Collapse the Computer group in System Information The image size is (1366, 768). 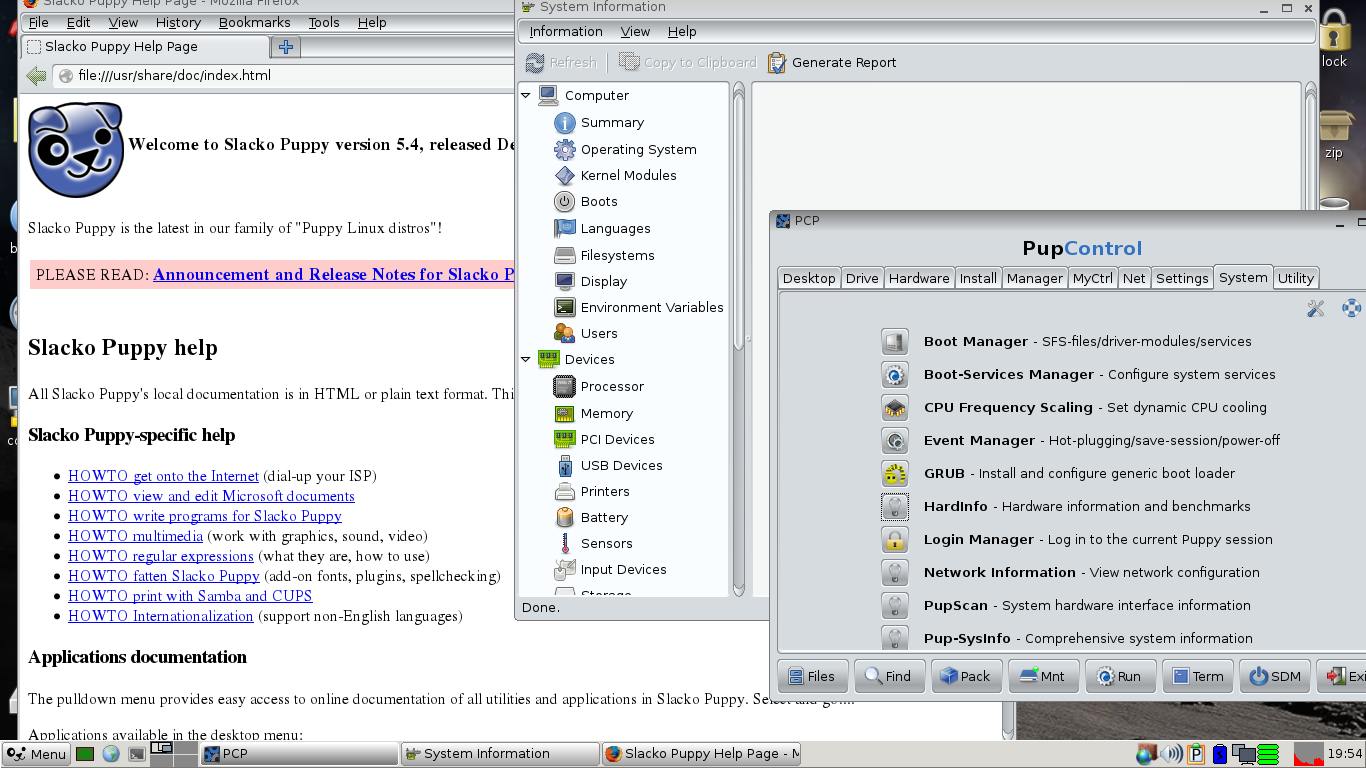pyautogui.click(x=526, y=96)
